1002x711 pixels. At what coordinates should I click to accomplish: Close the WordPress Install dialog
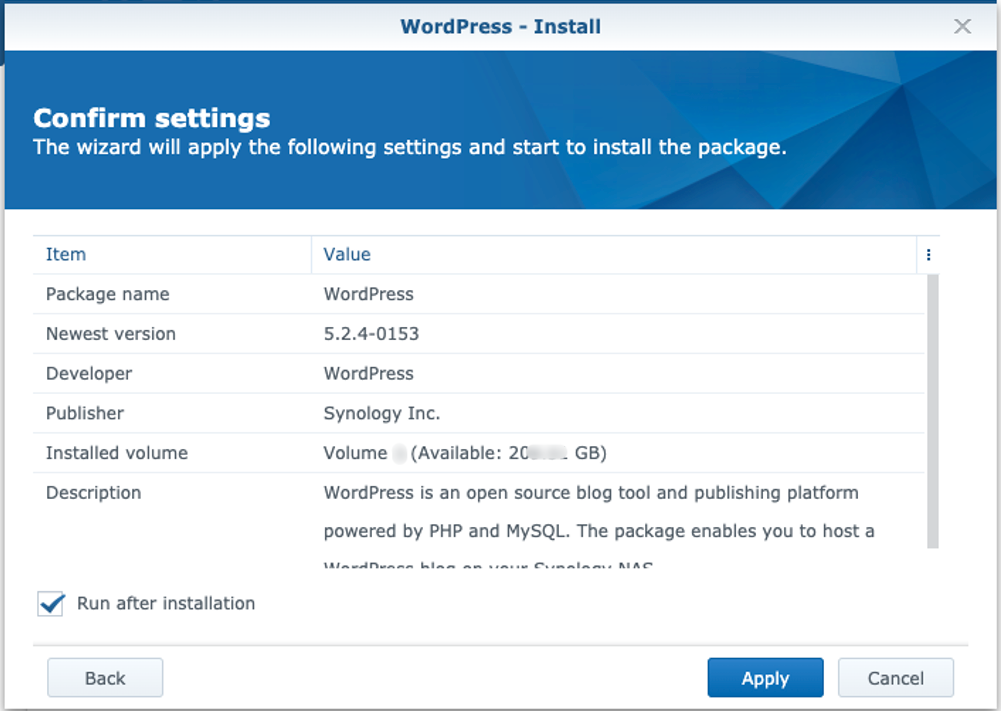click(x=962, y=26)
